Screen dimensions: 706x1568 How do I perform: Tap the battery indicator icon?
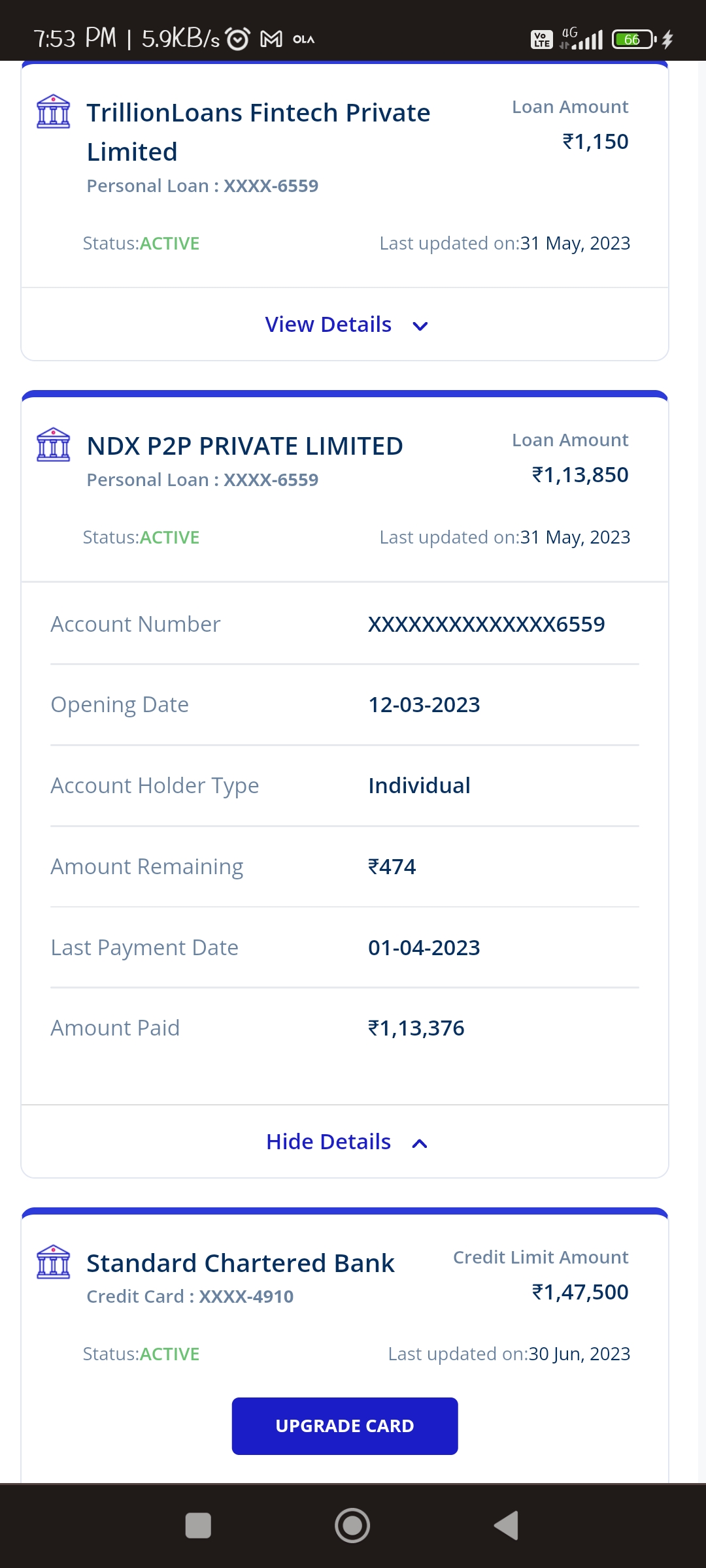pos(633,39)
